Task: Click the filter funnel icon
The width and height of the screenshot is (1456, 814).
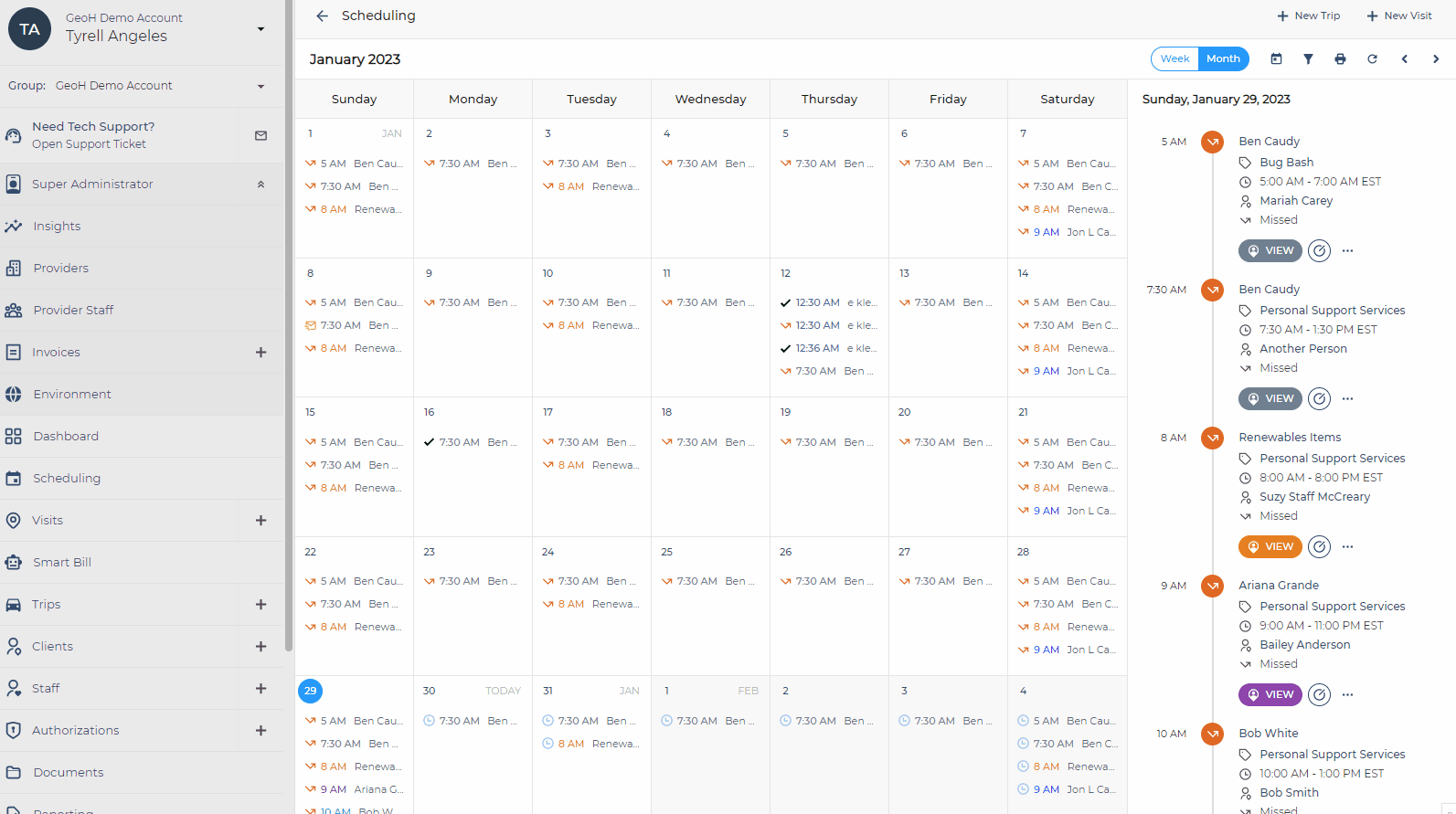Action: [x=1308, y=59]
